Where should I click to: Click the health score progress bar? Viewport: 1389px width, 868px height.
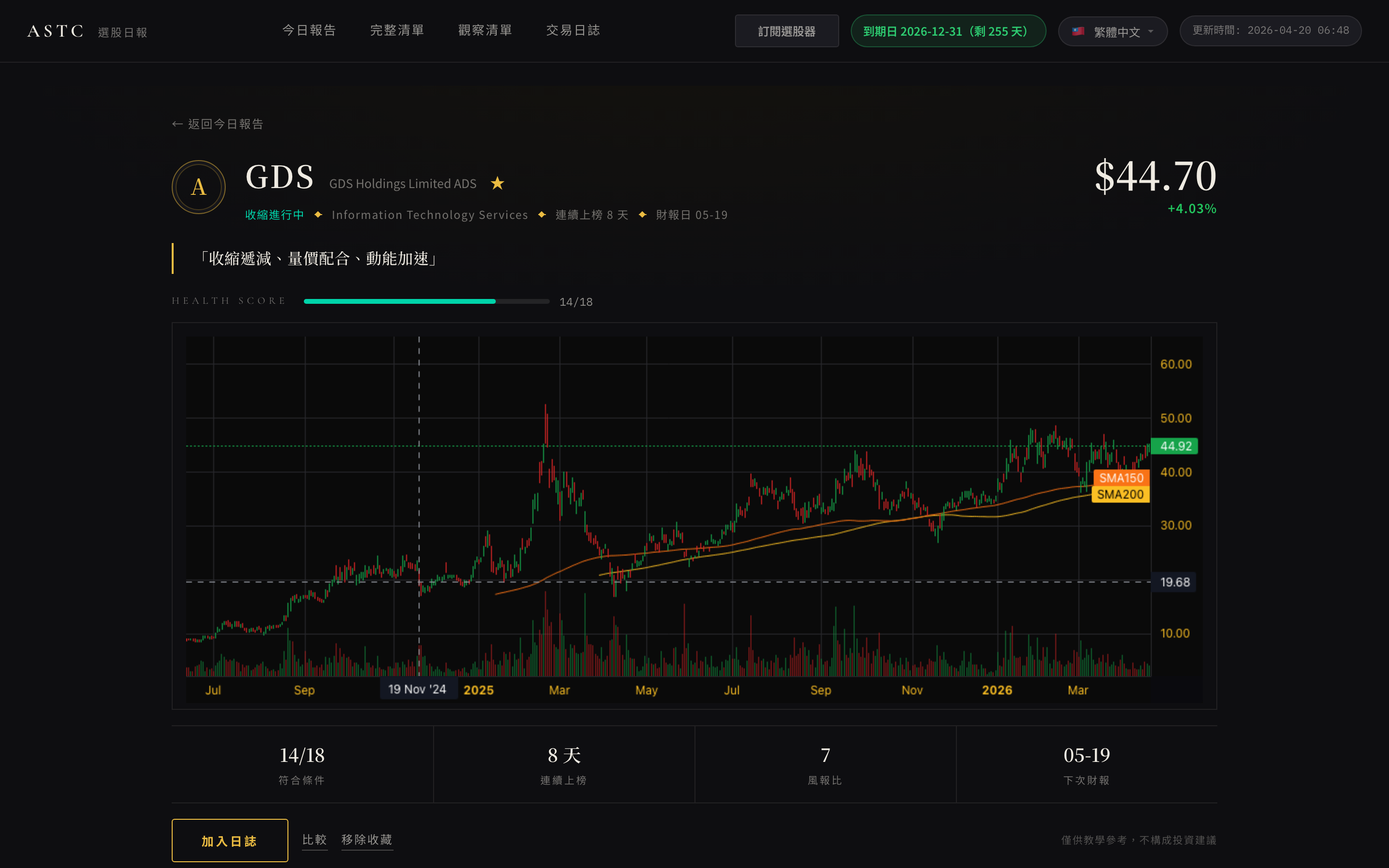coord(426,301)
